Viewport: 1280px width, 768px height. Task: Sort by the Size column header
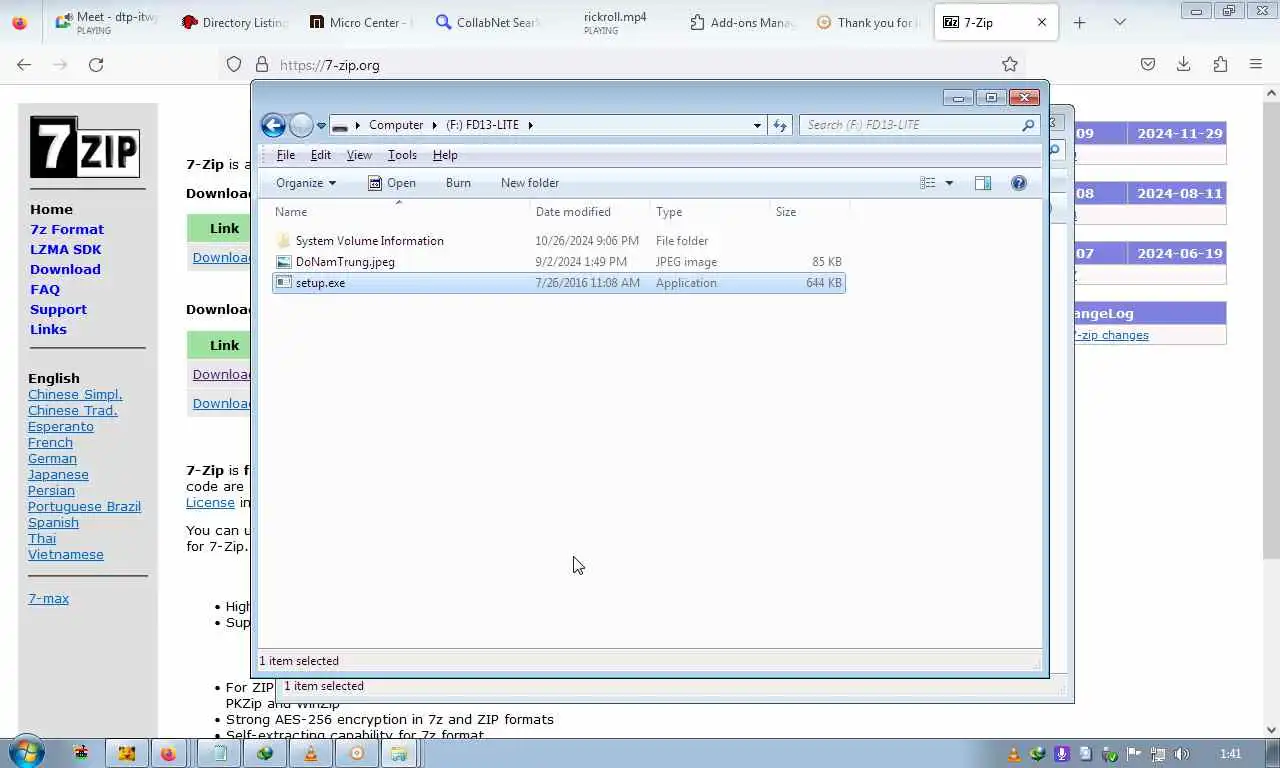click(810, 212)
